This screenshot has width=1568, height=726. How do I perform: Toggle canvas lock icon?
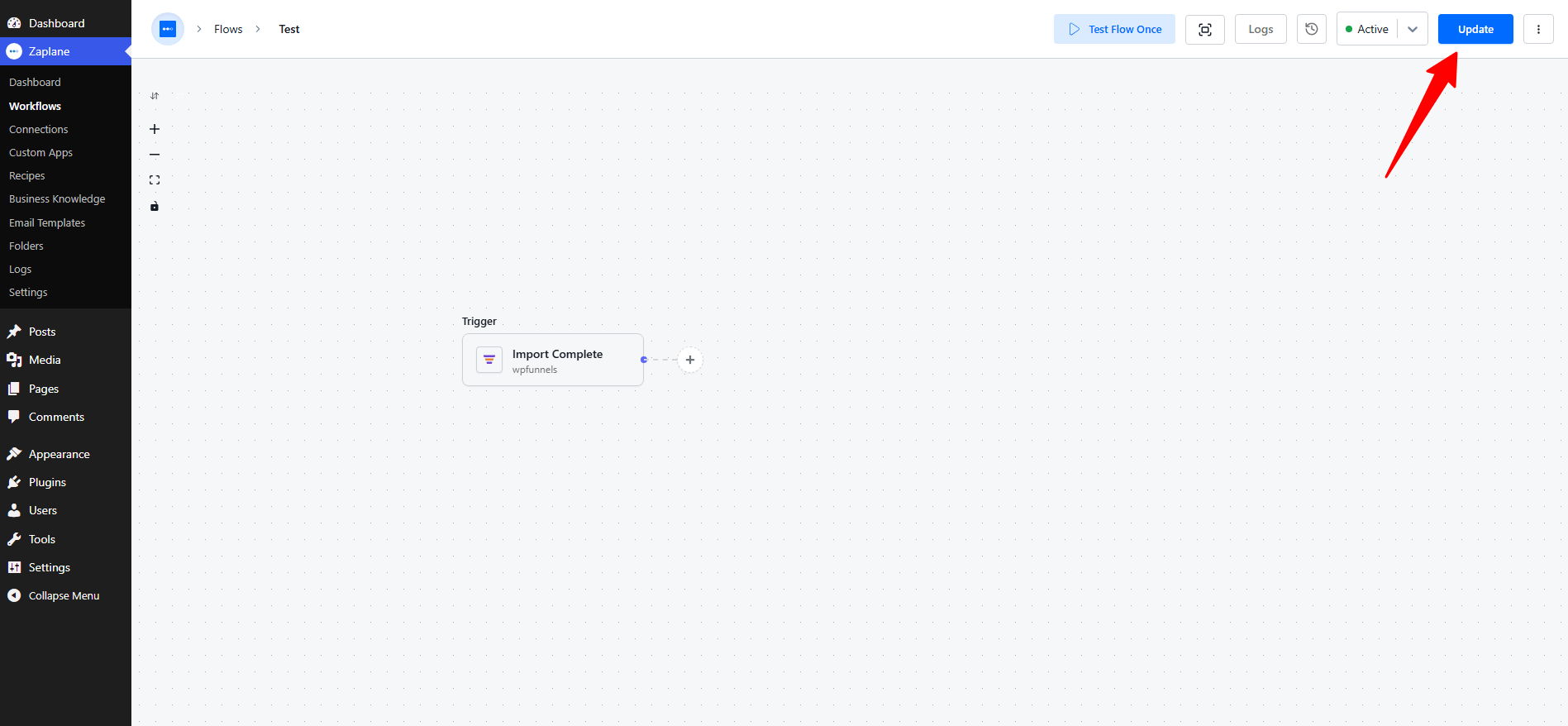tap(155, 207)
